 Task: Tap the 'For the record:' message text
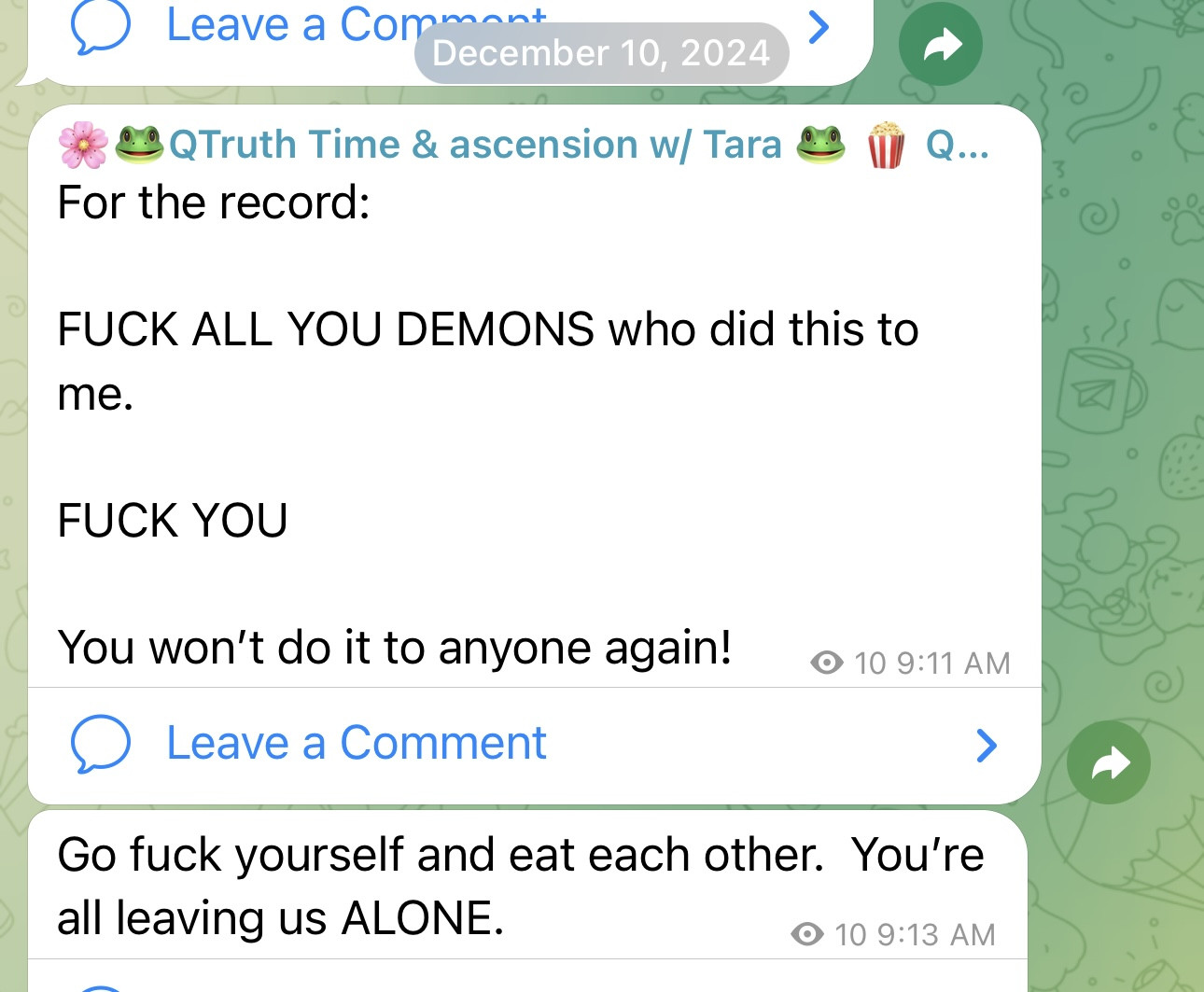coord(214,203)
